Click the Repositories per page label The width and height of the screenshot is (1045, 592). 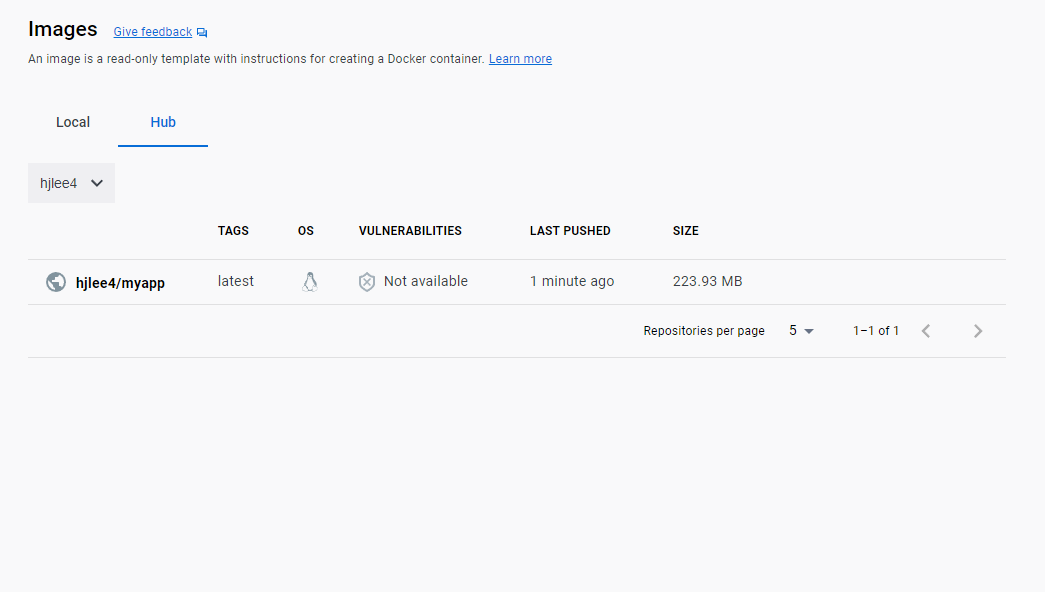coord(704,331)
